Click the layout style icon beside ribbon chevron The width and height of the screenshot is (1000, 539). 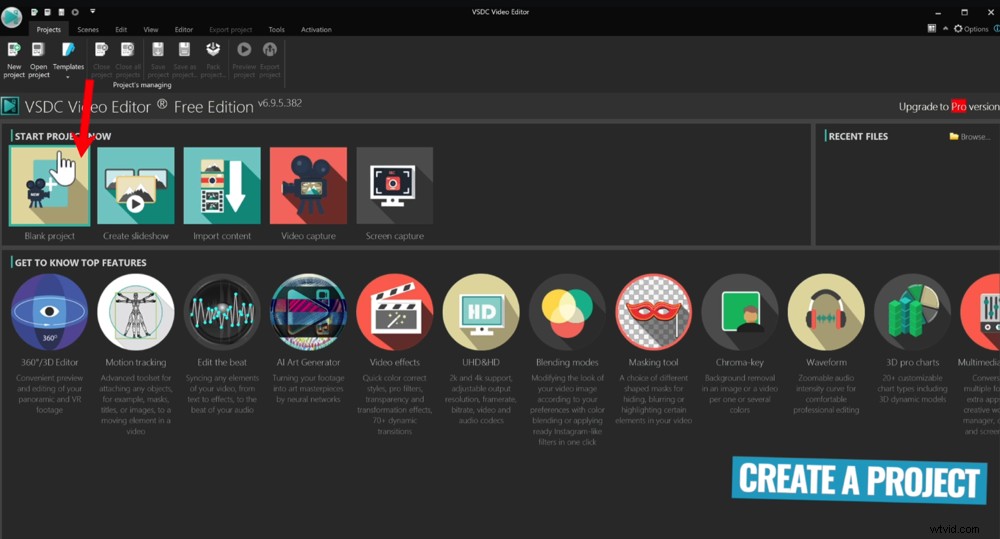coord(932,28)
